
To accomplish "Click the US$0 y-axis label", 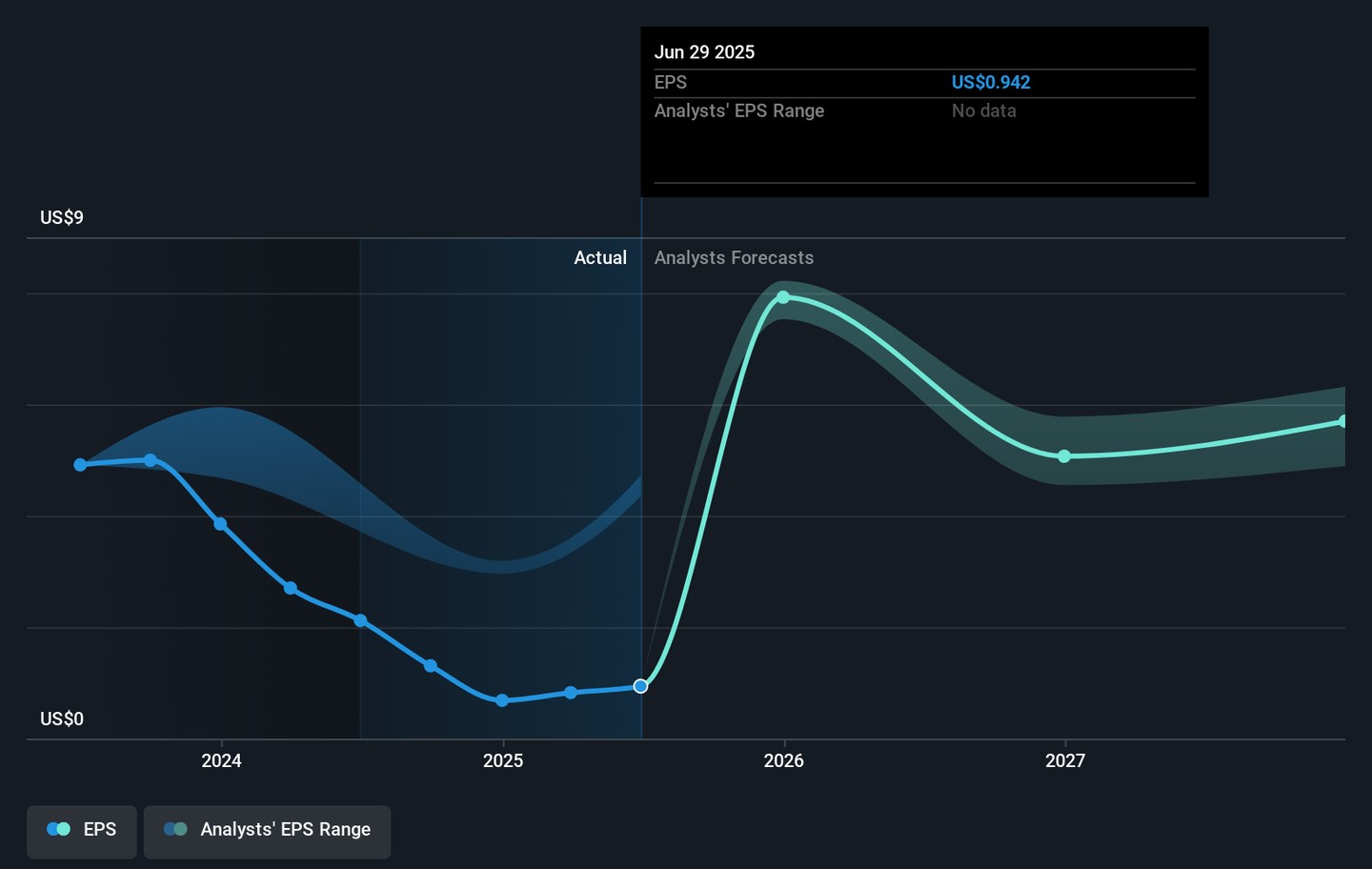I will coord(62,719).
